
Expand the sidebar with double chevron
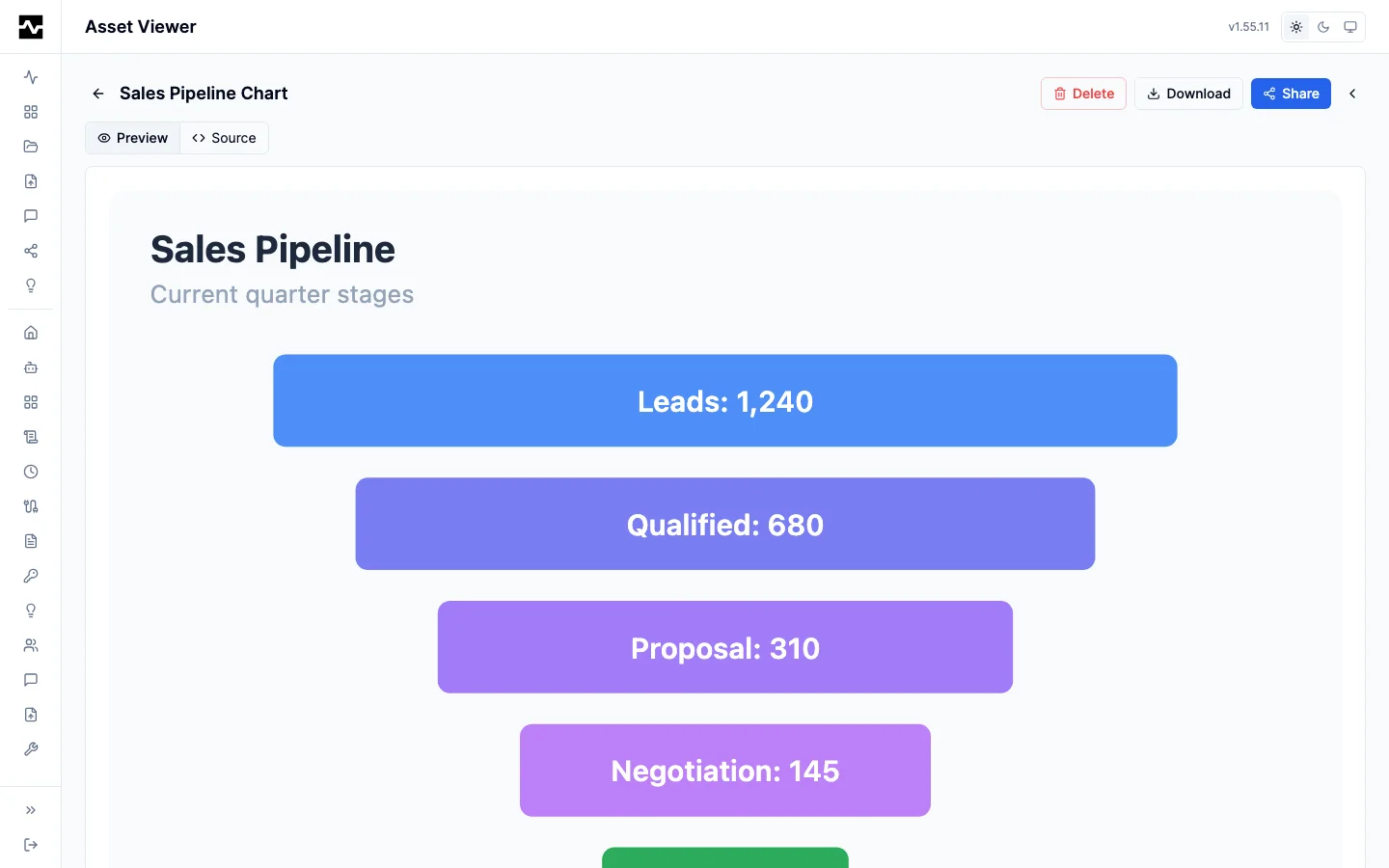point(31,810)
